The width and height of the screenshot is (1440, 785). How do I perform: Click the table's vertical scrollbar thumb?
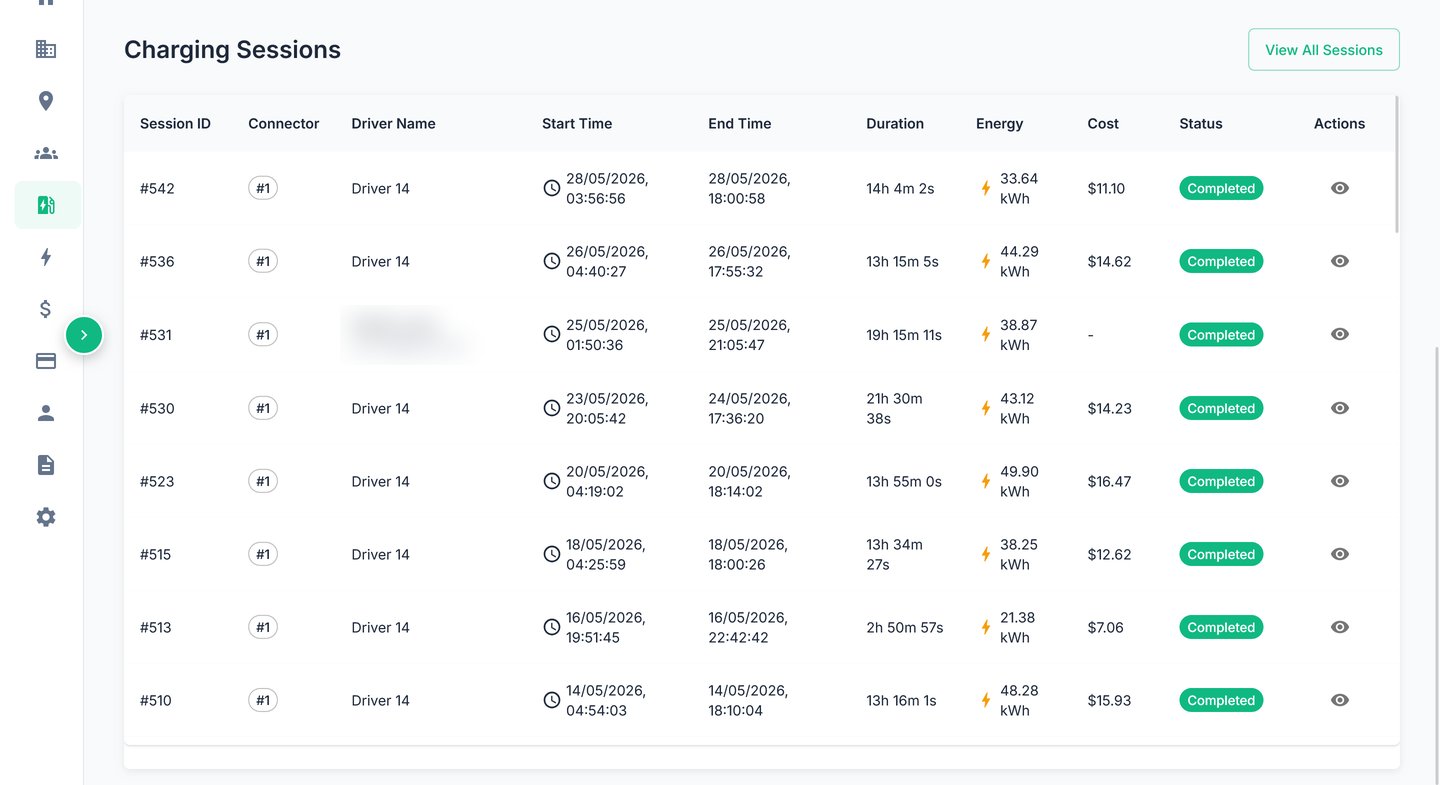[1397, 165]
